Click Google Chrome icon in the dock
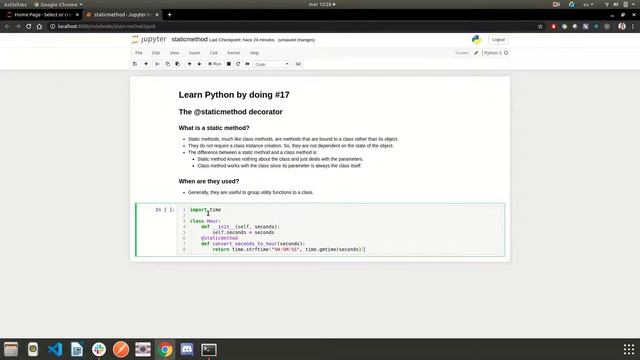The width and height of the screenshot is (640, 360). [x=165, y=349]
